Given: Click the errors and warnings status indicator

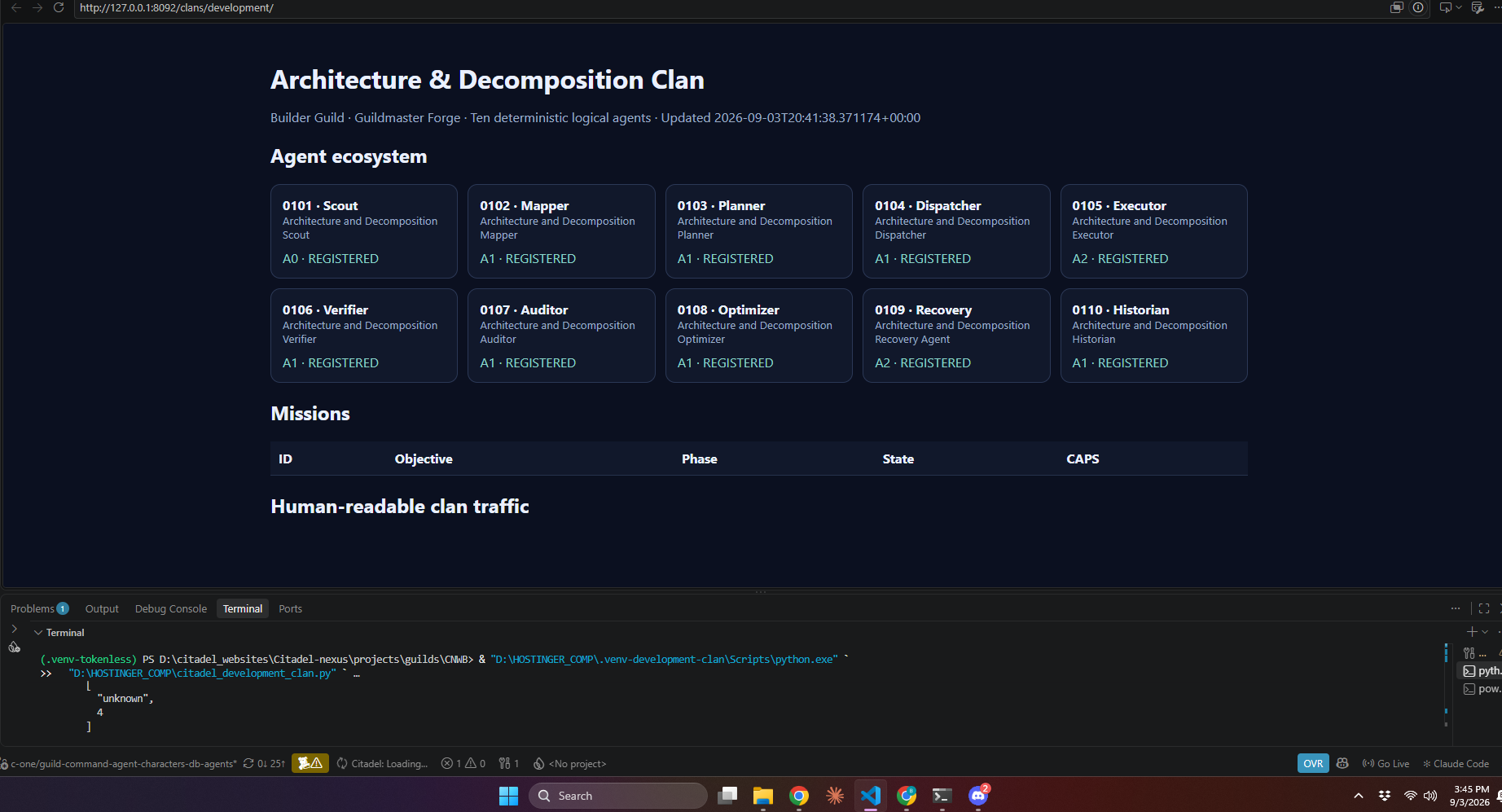Looking at the screenshot, I should tap(463, 763).
